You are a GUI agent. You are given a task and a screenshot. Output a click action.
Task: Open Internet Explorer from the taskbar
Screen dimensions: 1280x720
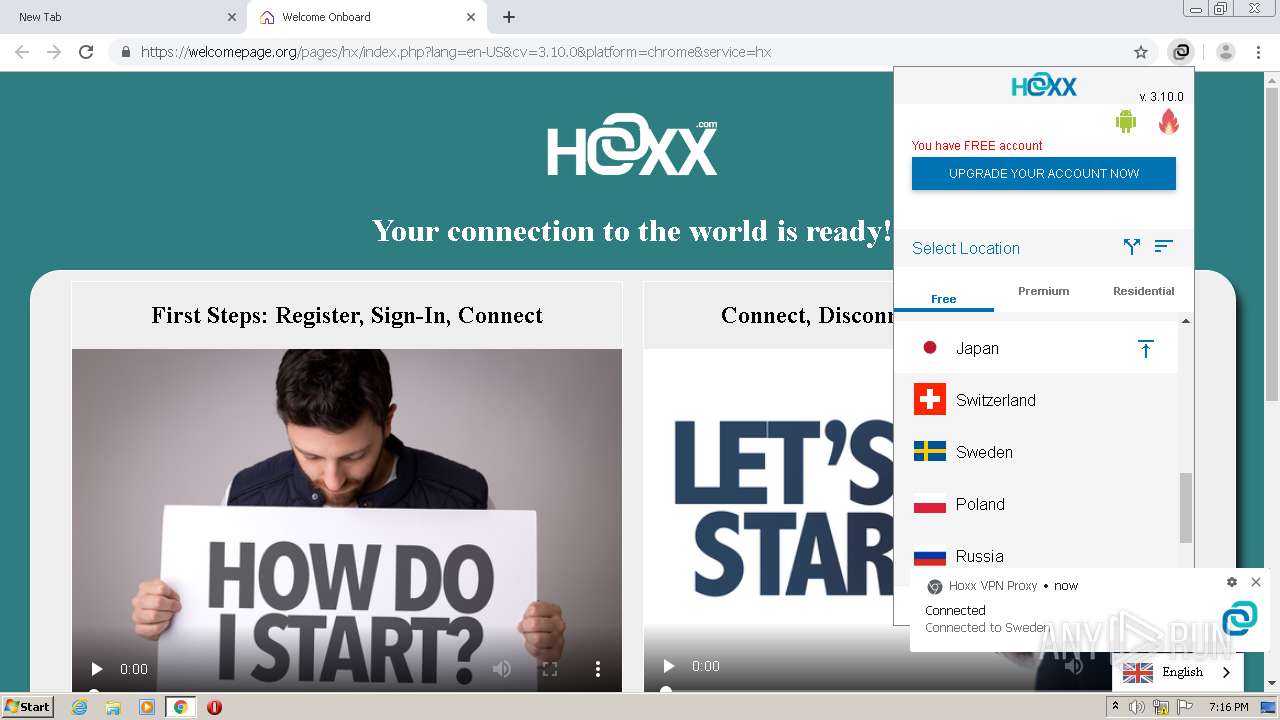pyautogui.click(x=80, y=707)
